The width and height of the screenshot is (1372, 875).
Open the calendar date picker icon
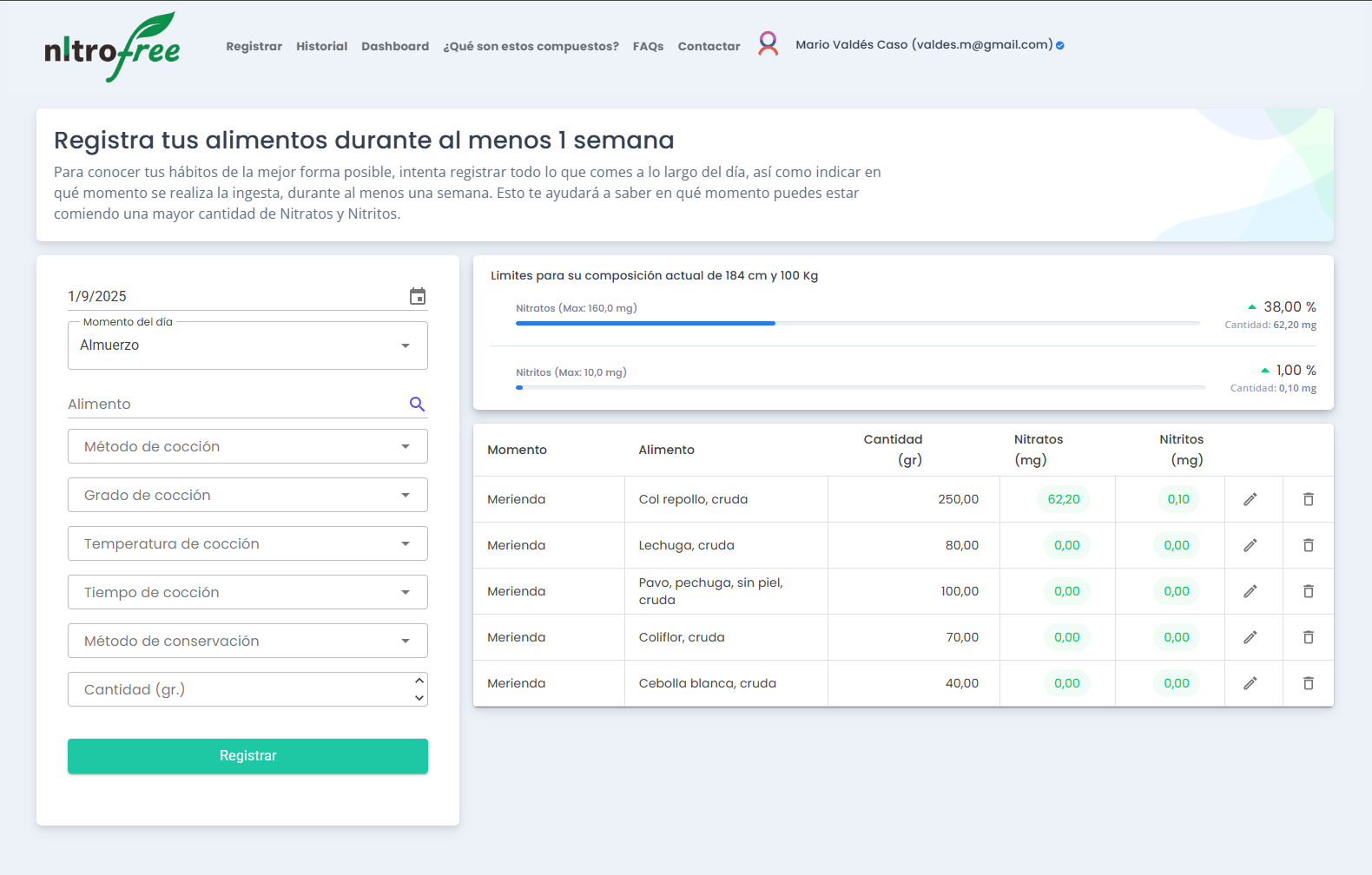418,297
